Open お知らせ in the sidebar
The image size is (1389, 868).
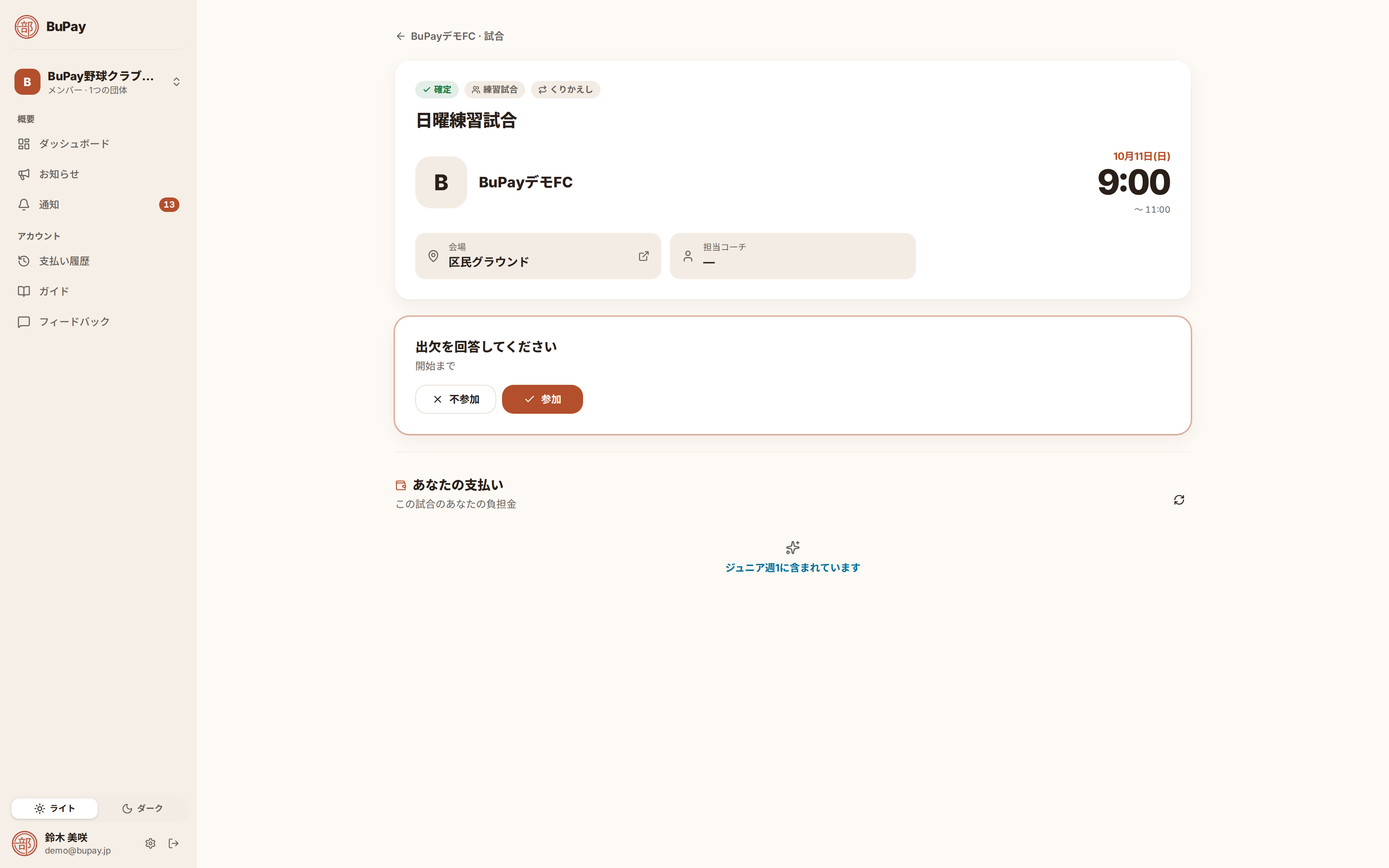point(98,175)
